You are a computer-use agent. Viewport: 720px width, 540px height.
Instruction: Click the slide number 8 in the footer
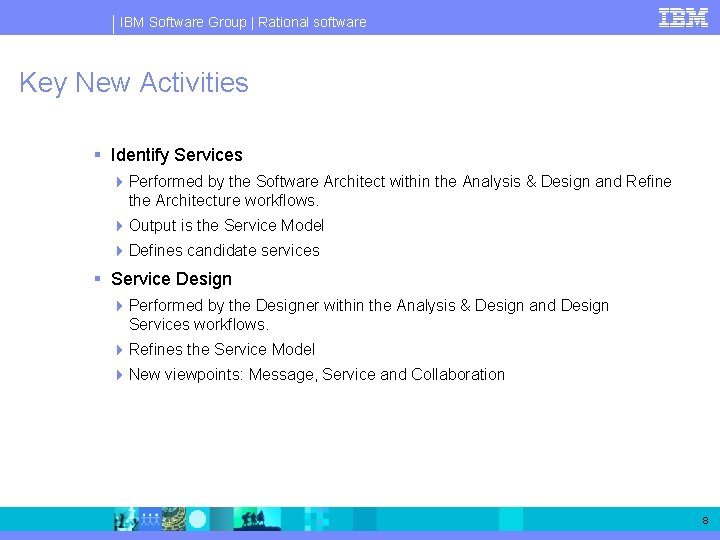[x=705, y=520]
